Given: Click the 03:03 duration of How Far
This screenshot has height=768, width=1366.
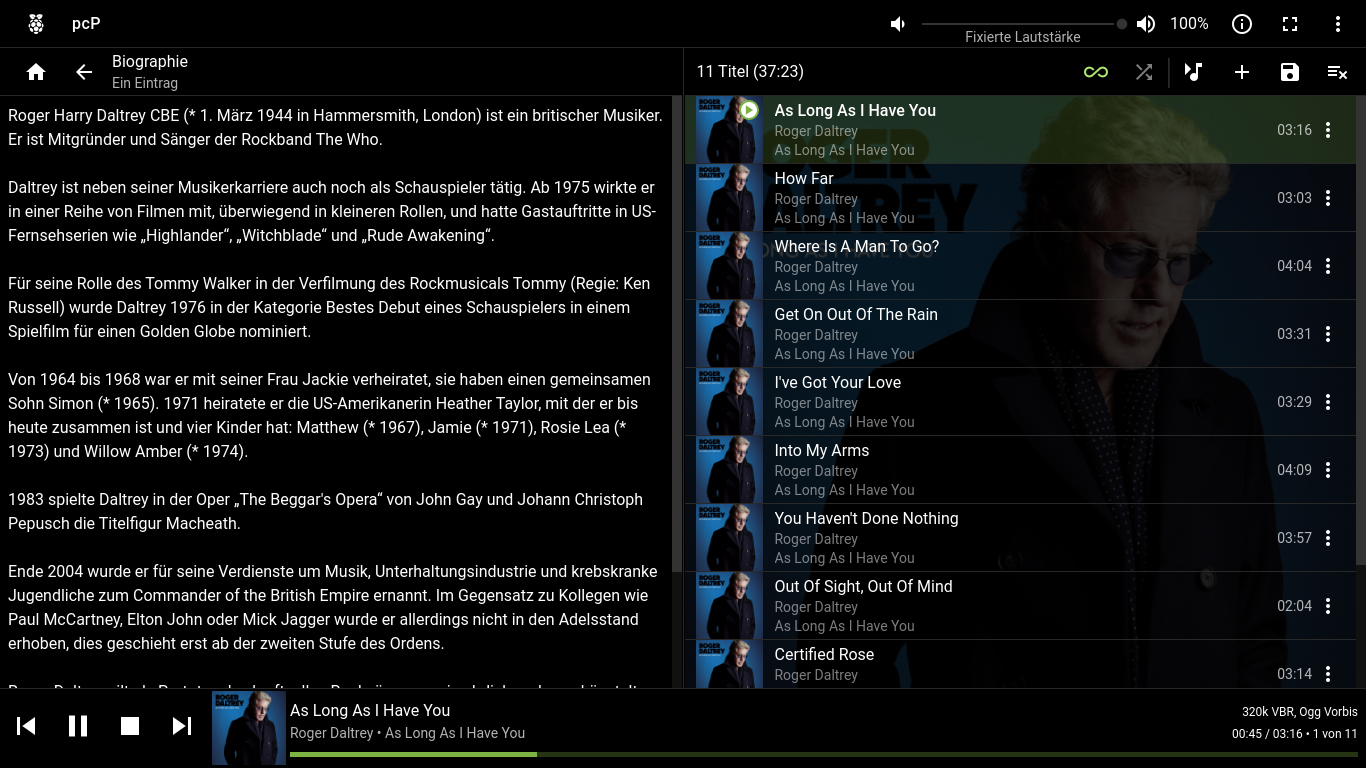Looking at the screenshot, I should 1294,198.
